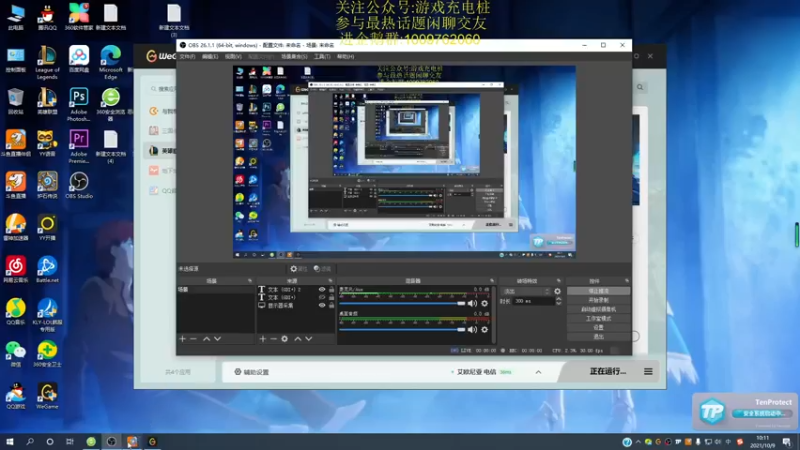Image resolution: width=800 pixels, height=450 pixels.
Task: Open WeGame desktop shortcut
Action: (47, 396)
